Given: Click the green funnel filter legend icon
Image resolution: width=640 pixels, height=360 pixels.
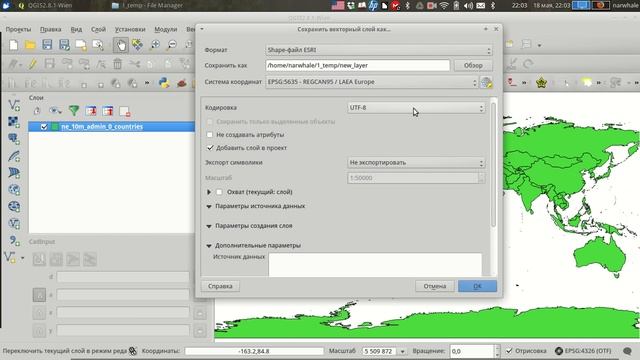Looking at the screenshot, I should tap(74, 111).
